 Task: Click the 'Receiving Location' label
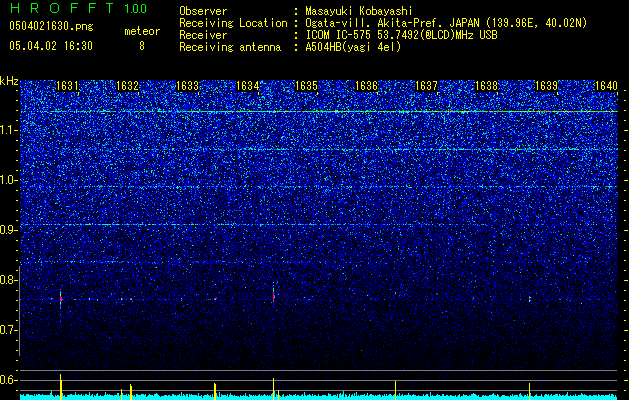click(x=233, y=23)
